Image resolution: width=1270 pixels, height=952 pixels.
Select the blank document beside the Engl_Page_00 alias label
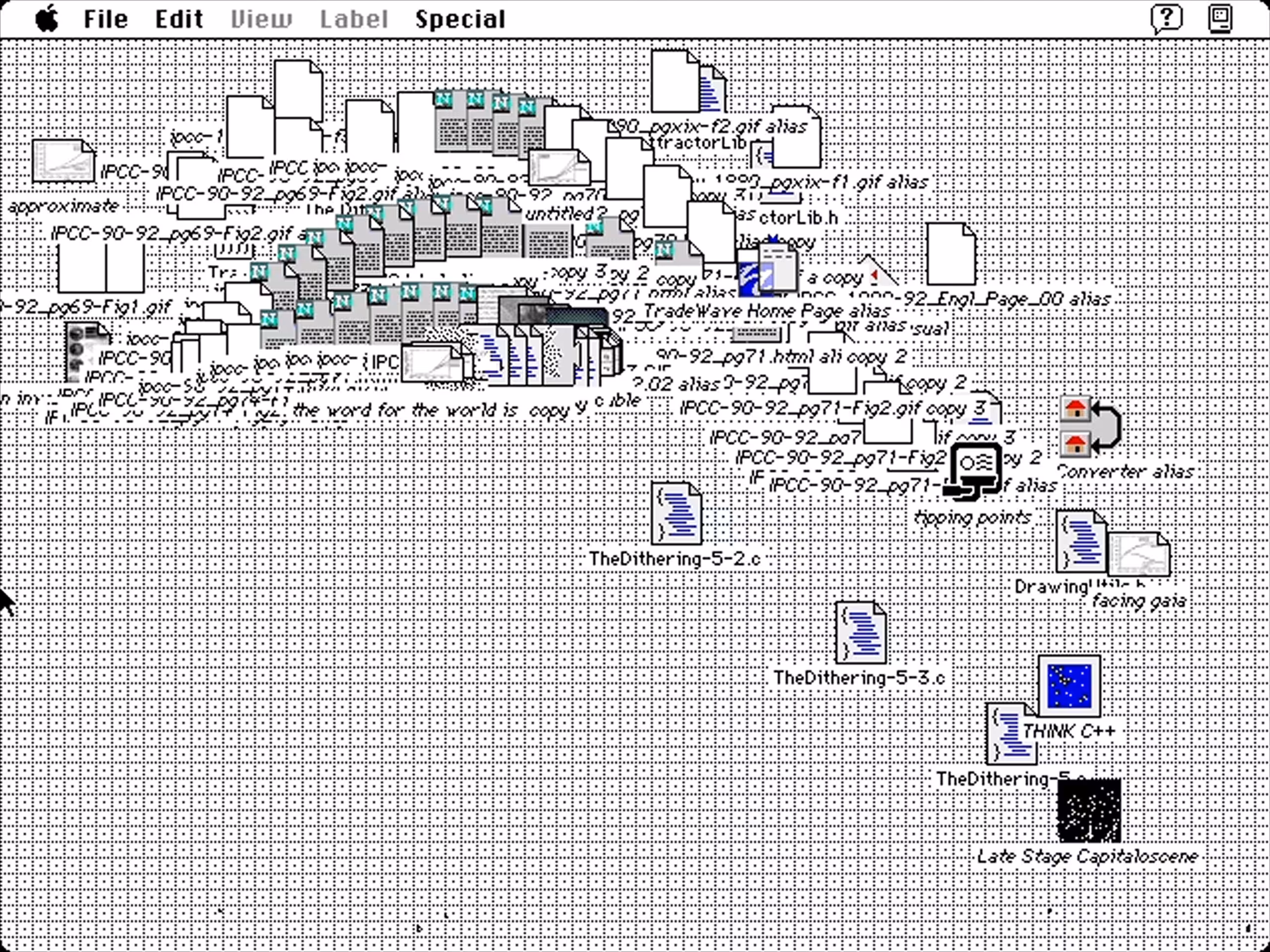[951, 254]
